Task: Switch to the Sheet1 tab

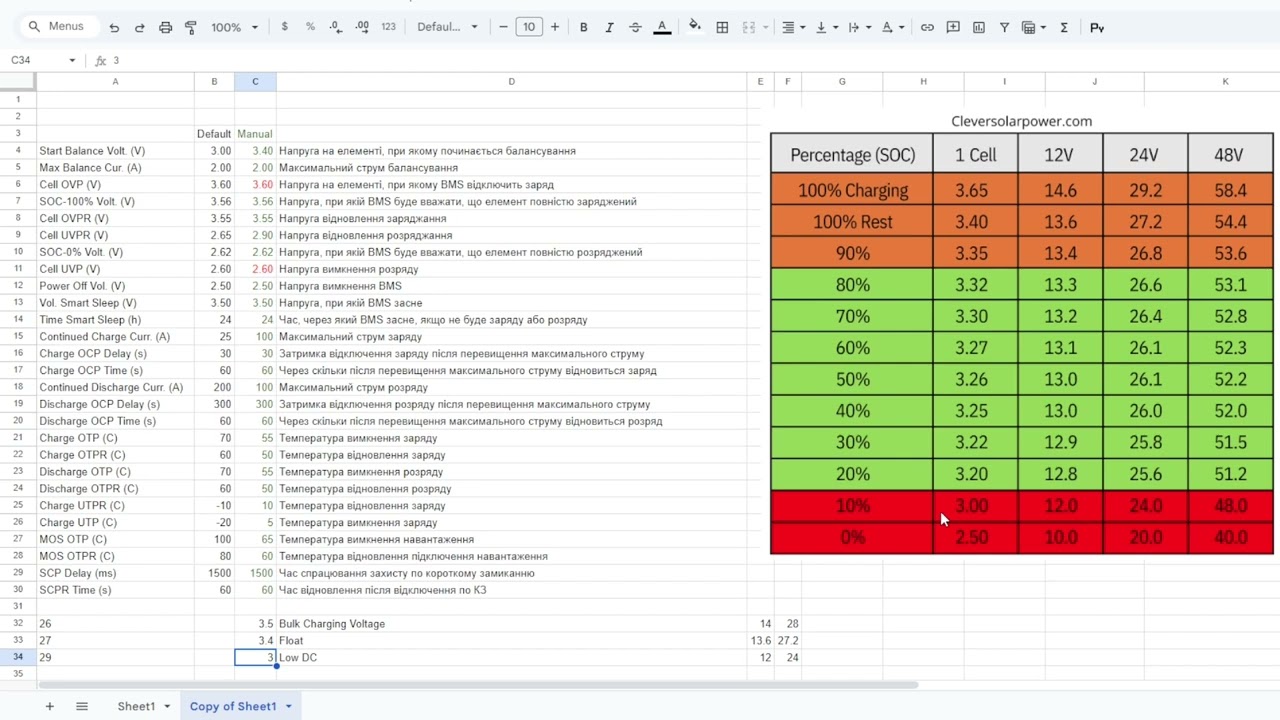Action: tap(136, 706)
